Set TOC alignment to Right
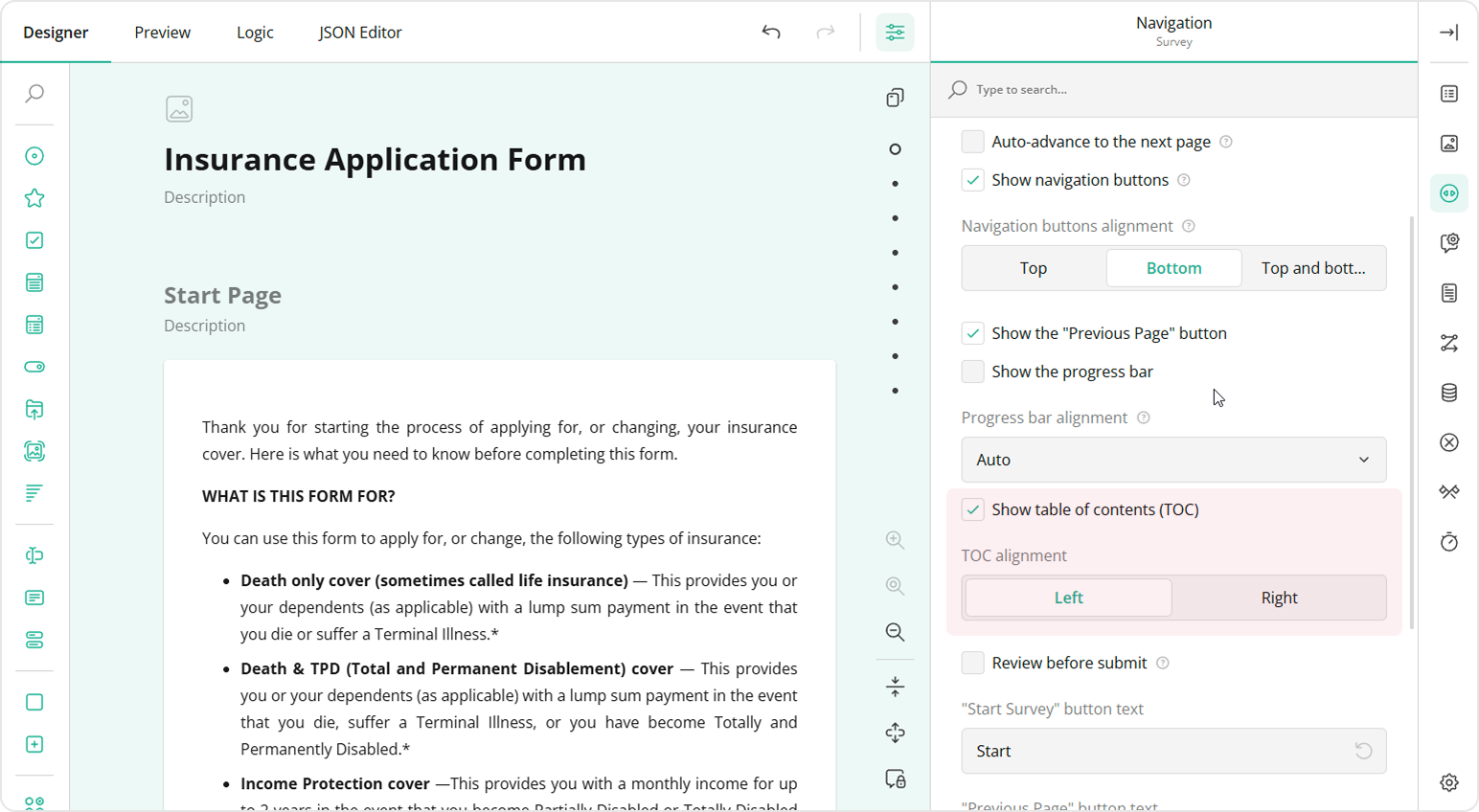Image resolution: width=1479 pixels, height=812 pixels. 1278,598
